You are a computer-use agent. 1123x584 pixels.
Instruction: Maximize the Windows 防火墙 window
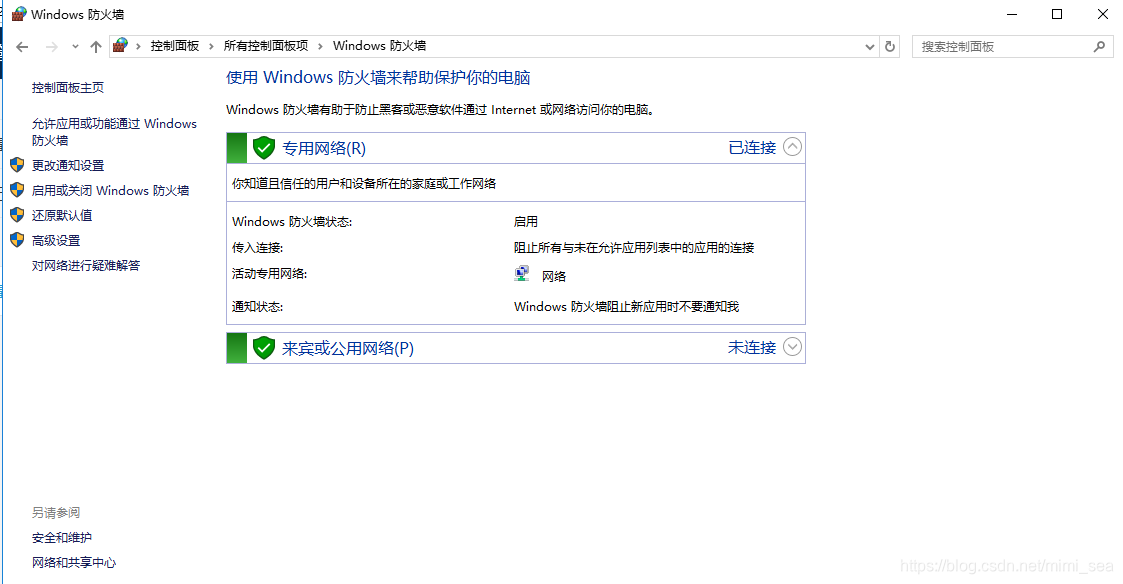click(x=1057, y=14)
